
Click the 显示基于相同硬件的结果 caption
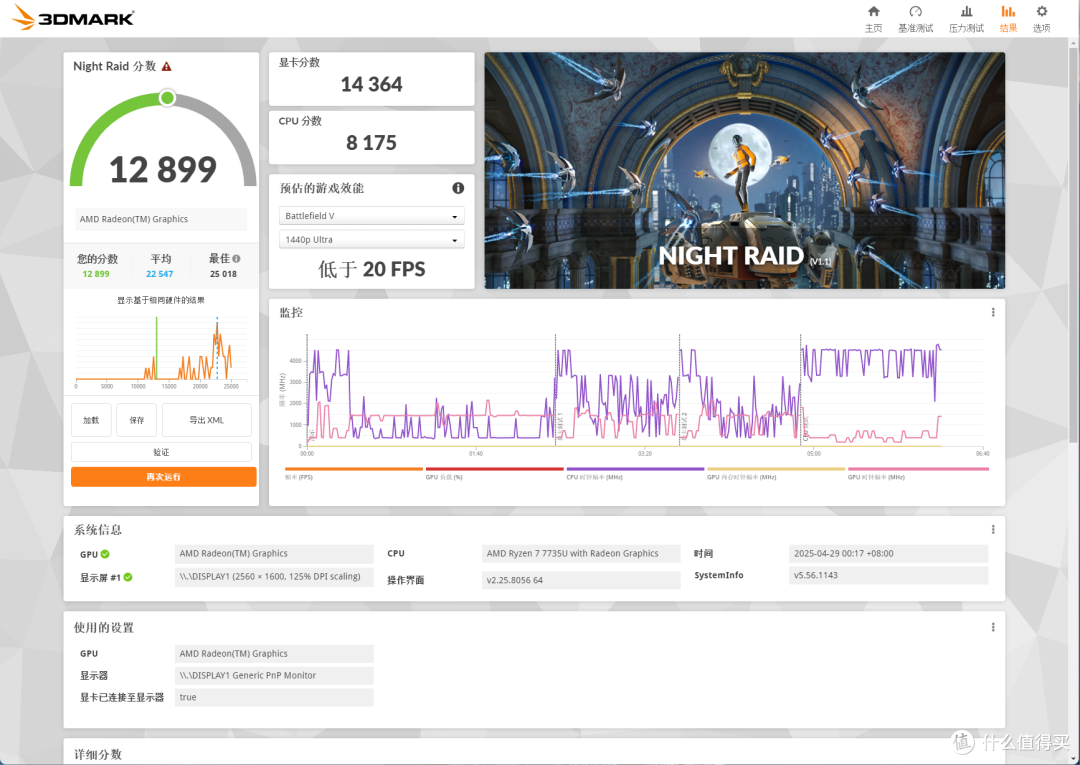(160, 300)
